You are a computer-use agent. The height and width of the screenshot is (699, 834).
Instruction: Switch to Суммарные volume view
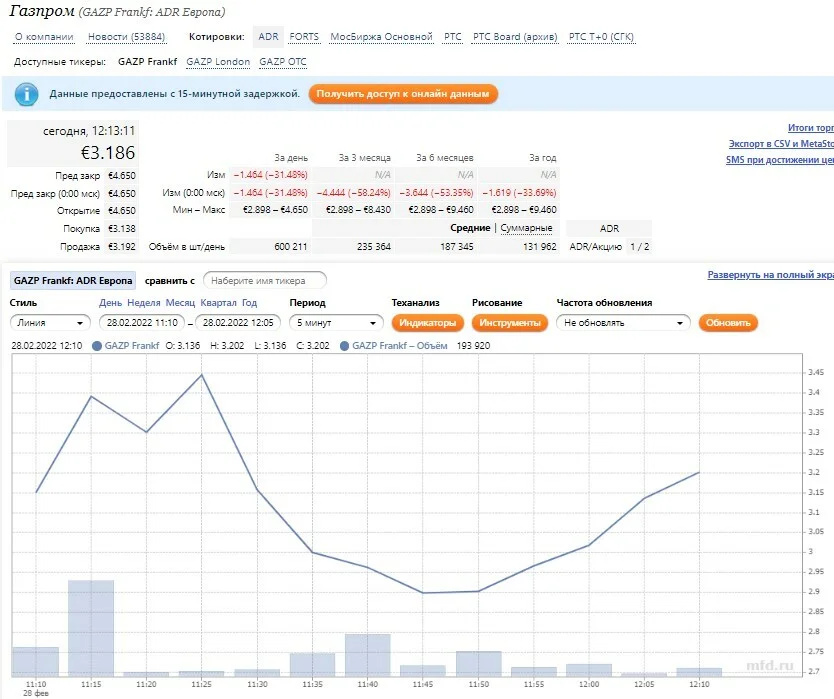(x=526, y=228)
